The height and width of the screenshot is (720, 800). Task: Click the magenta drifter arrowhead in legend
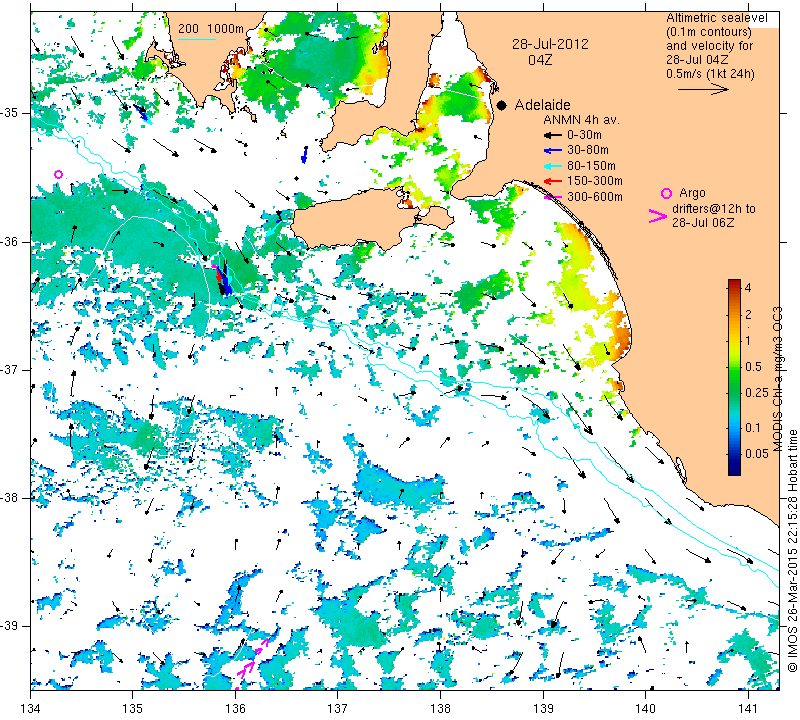[x=657, y=216]
